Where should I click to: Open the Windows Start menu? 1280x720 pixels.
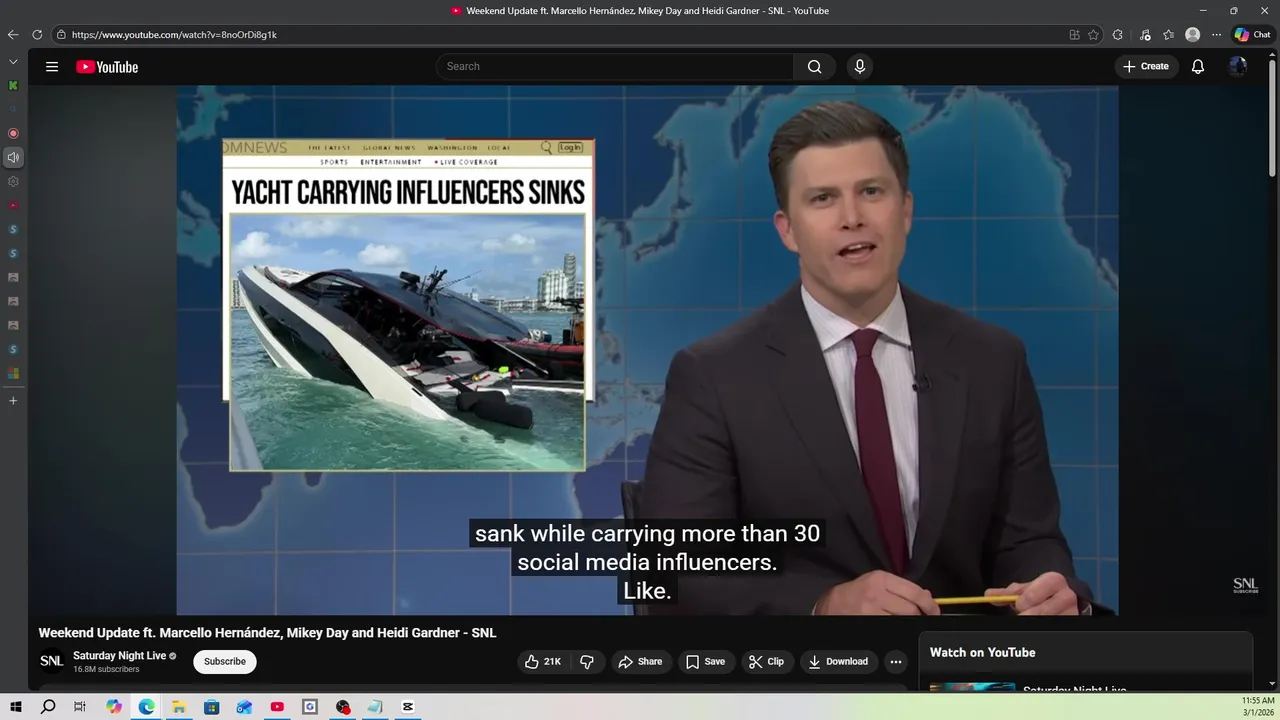click(x=16, y=707)
